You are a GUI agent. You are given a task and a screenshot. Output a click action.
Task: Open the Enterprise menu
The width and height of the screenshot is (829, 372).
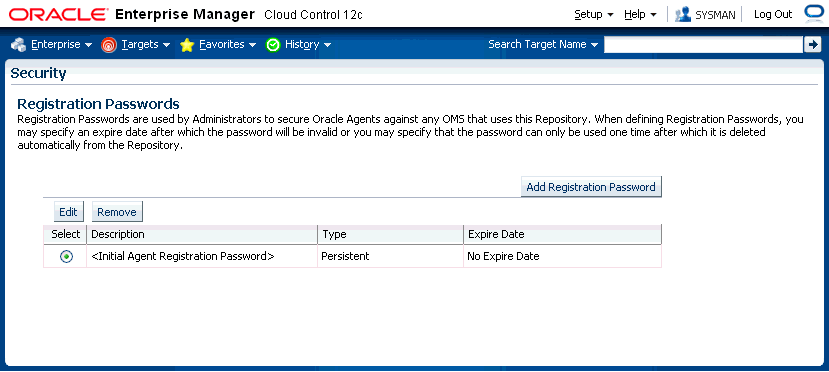(61, 45)
